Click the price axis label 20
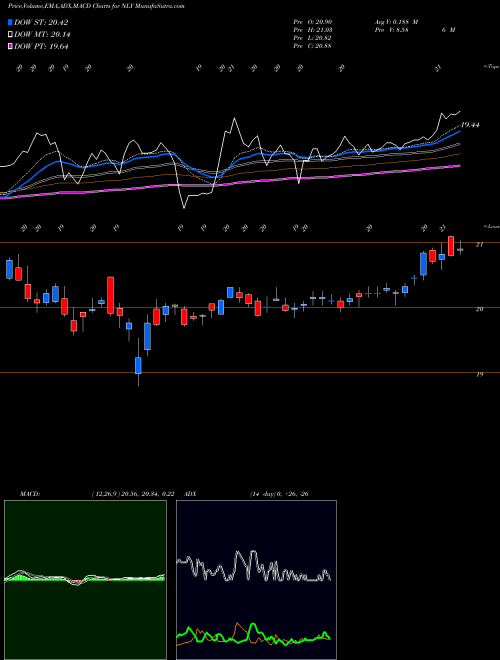500x660 pixels. coord(479,309)
